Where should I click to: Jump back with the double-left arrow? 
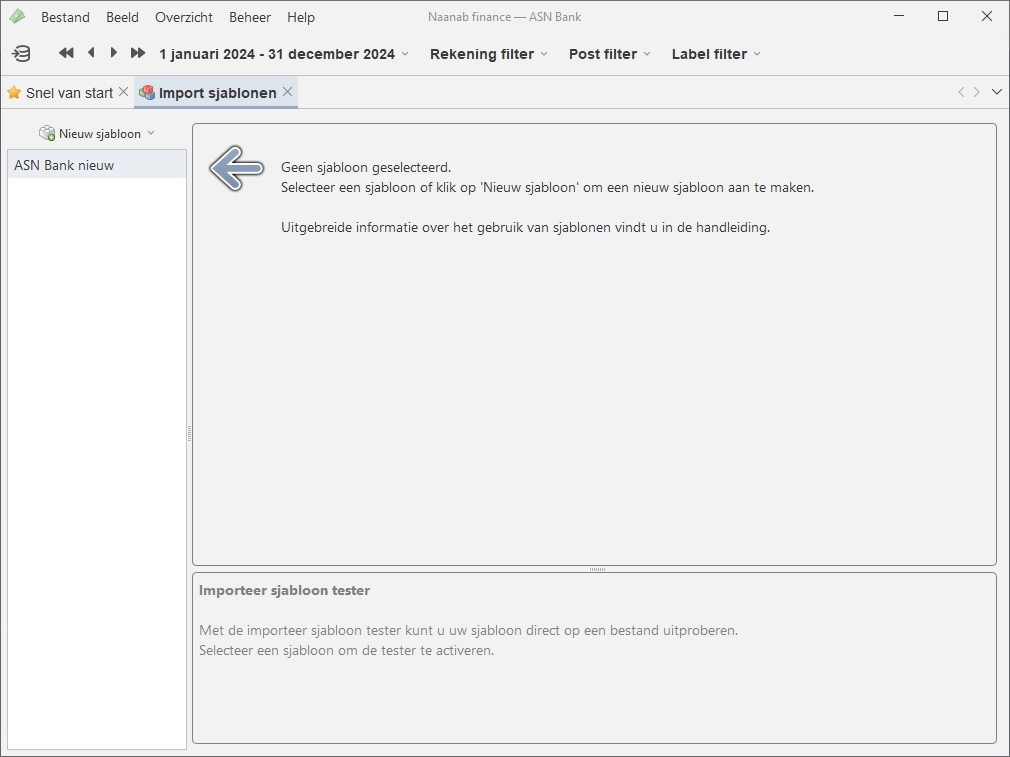pos(66,53)
